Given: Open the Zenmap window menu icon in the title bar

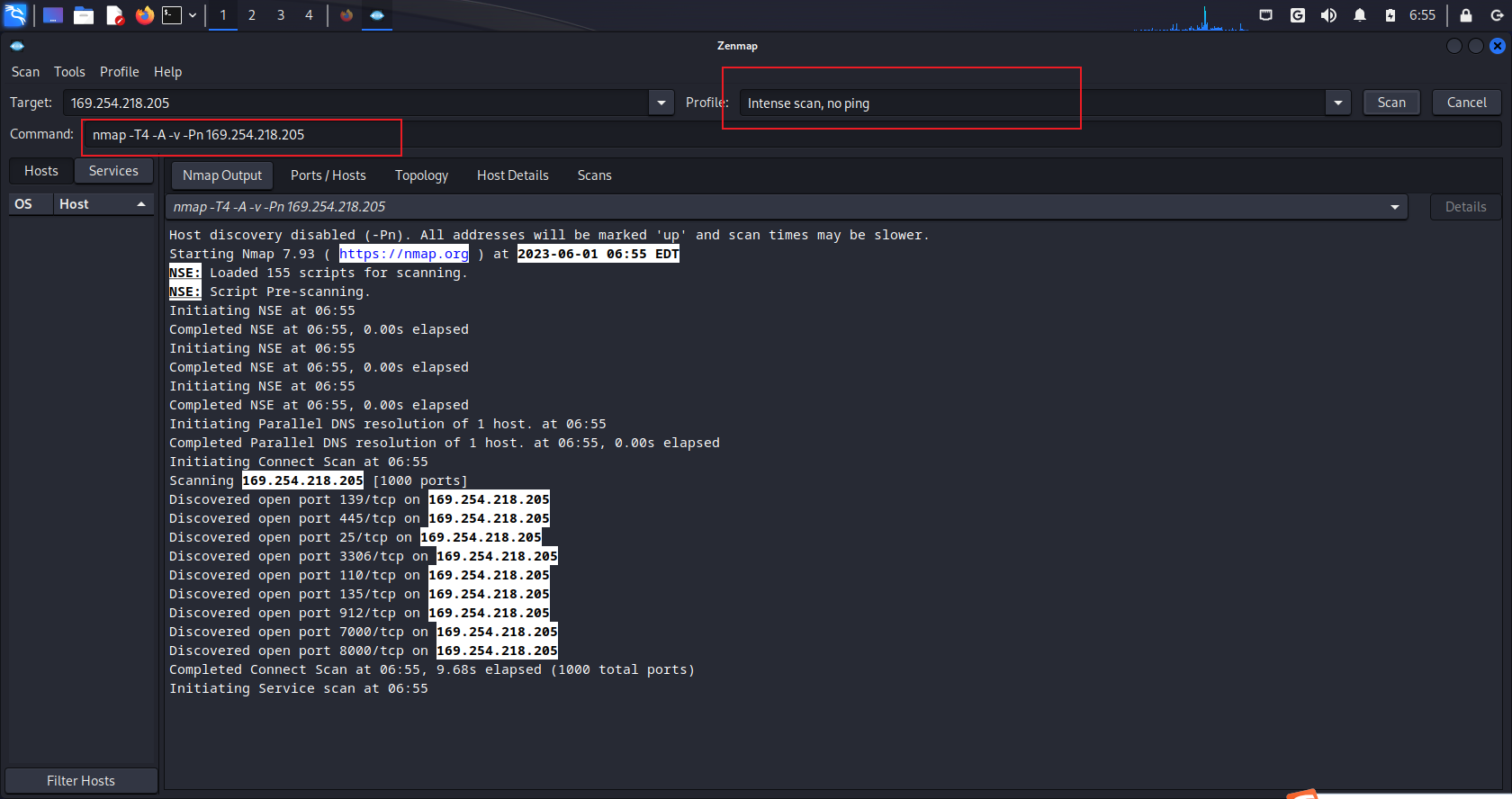Looking at the screenshot, I should (x=17, y=46).
